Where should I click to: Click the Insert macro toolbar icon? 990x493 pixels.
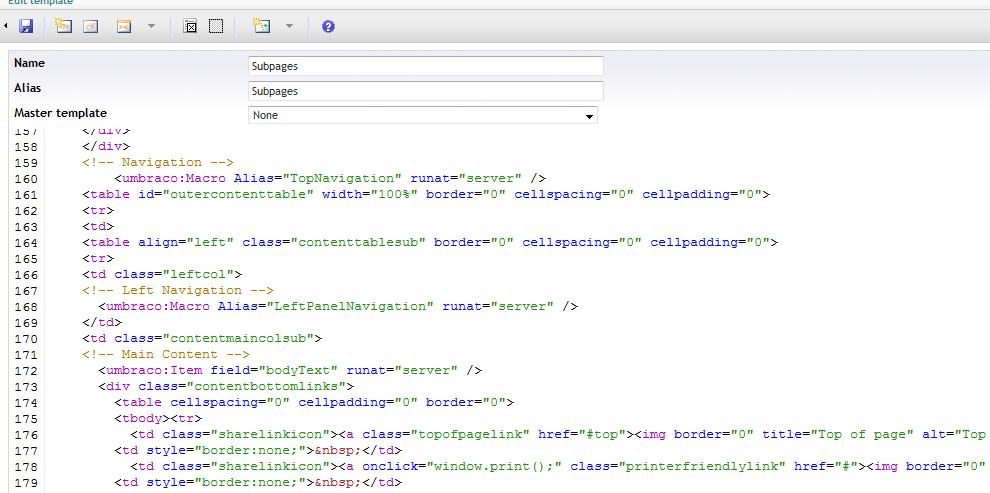pos(124,27)
